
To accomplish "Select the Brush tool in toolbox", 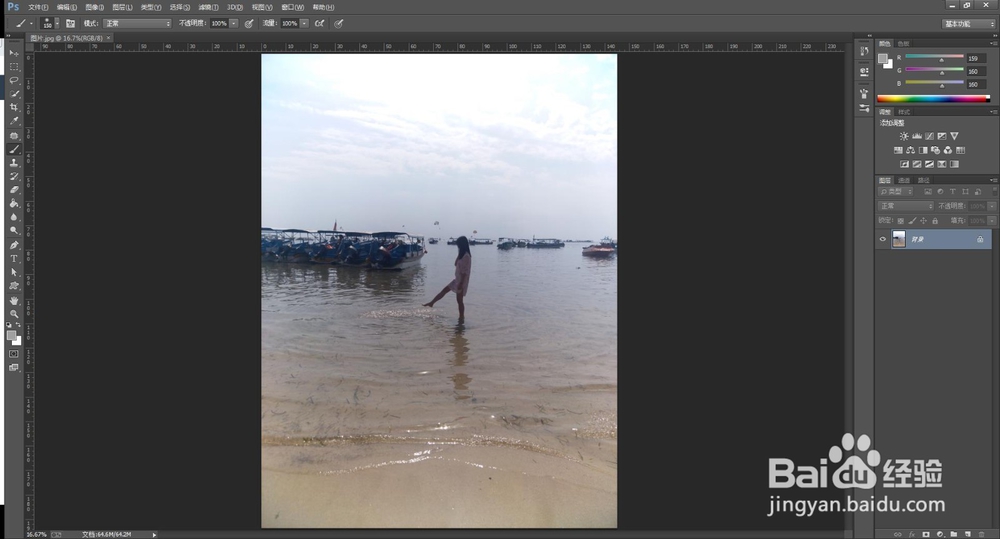I will (14, 149).
